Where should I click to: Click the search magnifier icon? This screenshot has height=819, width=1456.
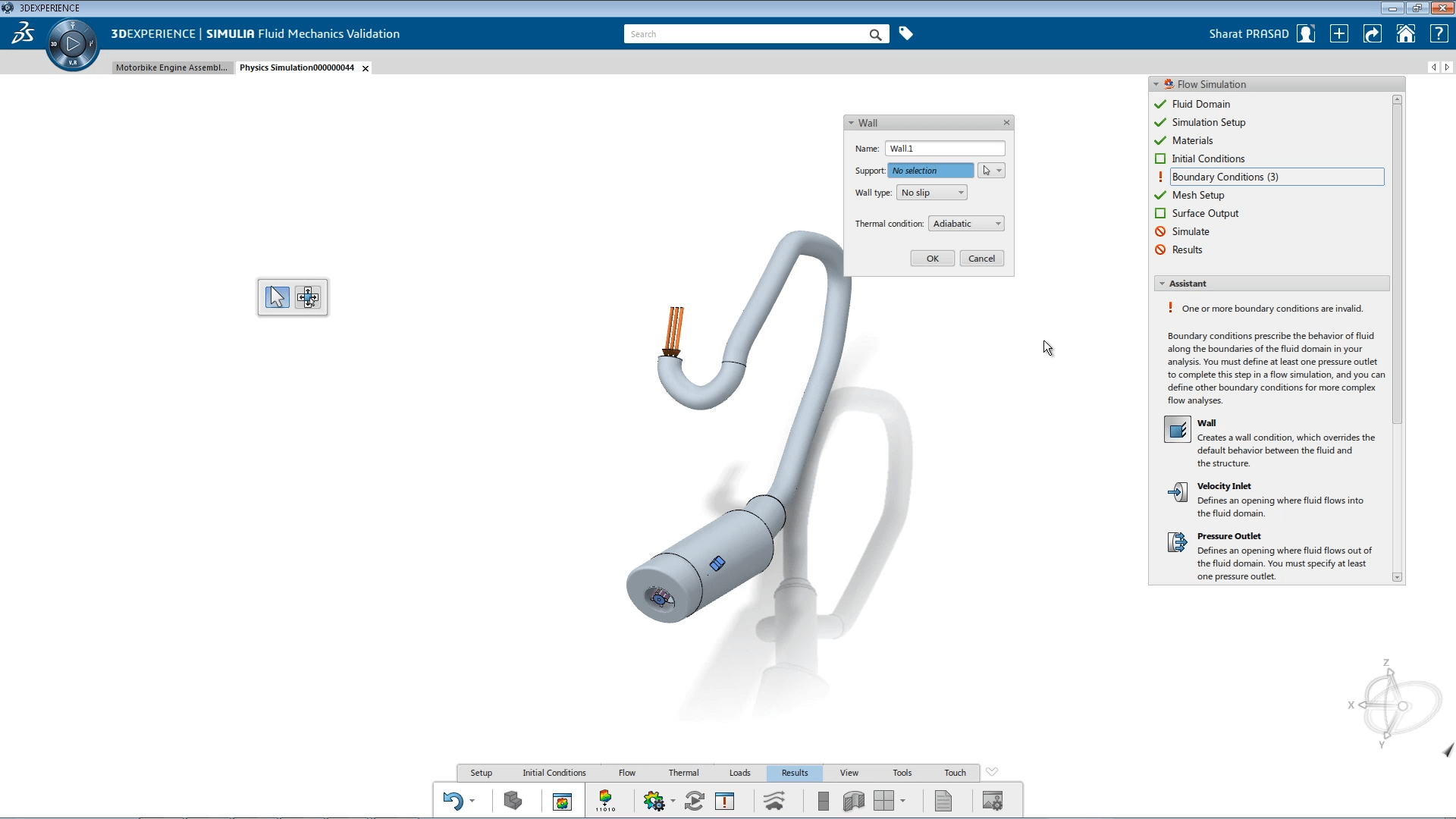pyautogui.click(x=875, y=34)
